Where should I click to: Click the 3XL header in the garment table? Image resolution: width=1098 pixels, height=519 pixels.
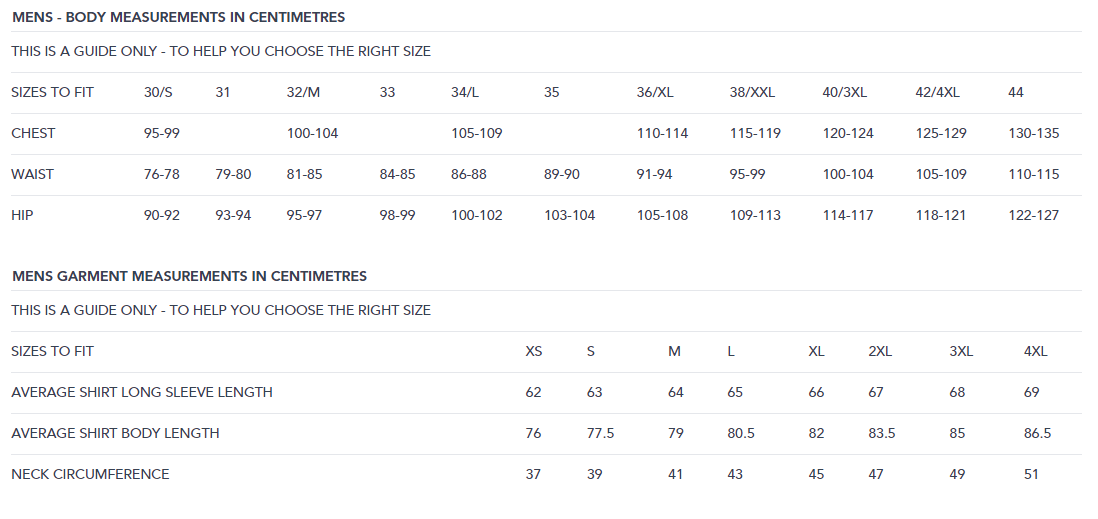[961, 351]
